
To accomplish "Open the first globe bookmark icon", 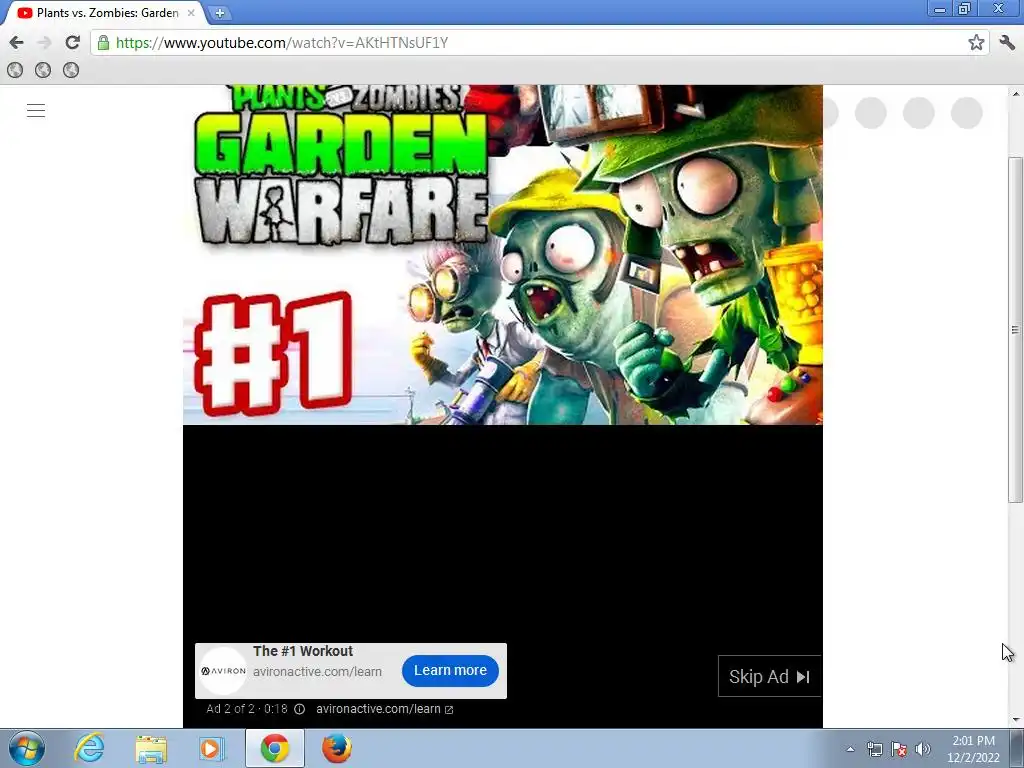I will (x=15, y=70).
